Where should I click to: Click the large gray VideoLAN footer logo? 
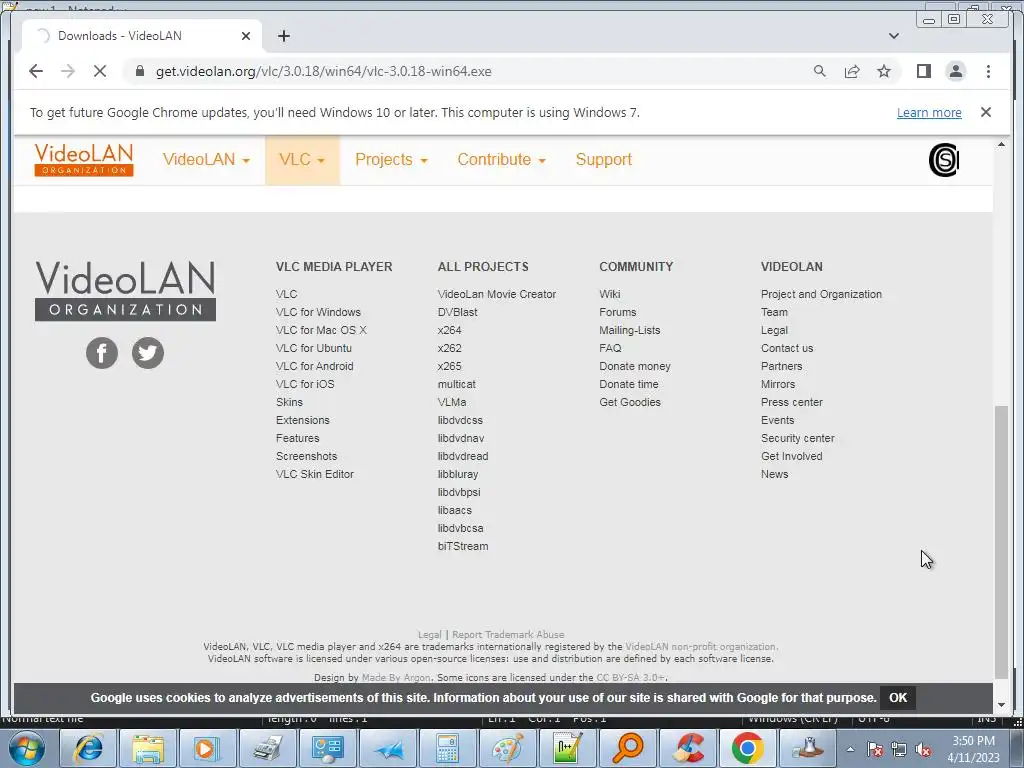[x=125, y=291]
